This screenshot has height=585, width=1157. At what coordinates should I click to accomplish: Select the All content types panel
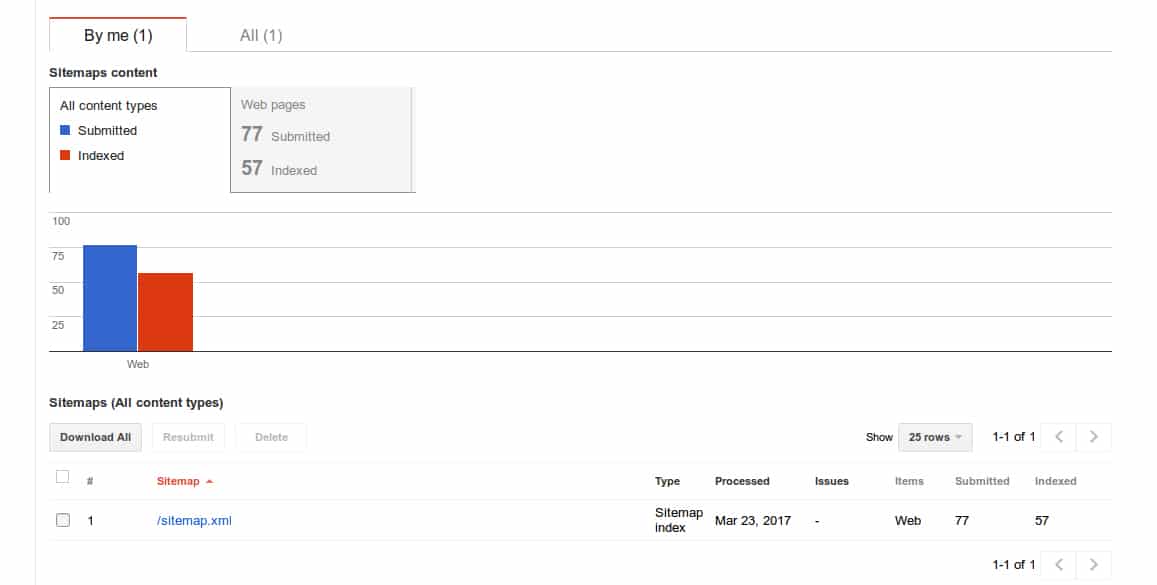139,139
